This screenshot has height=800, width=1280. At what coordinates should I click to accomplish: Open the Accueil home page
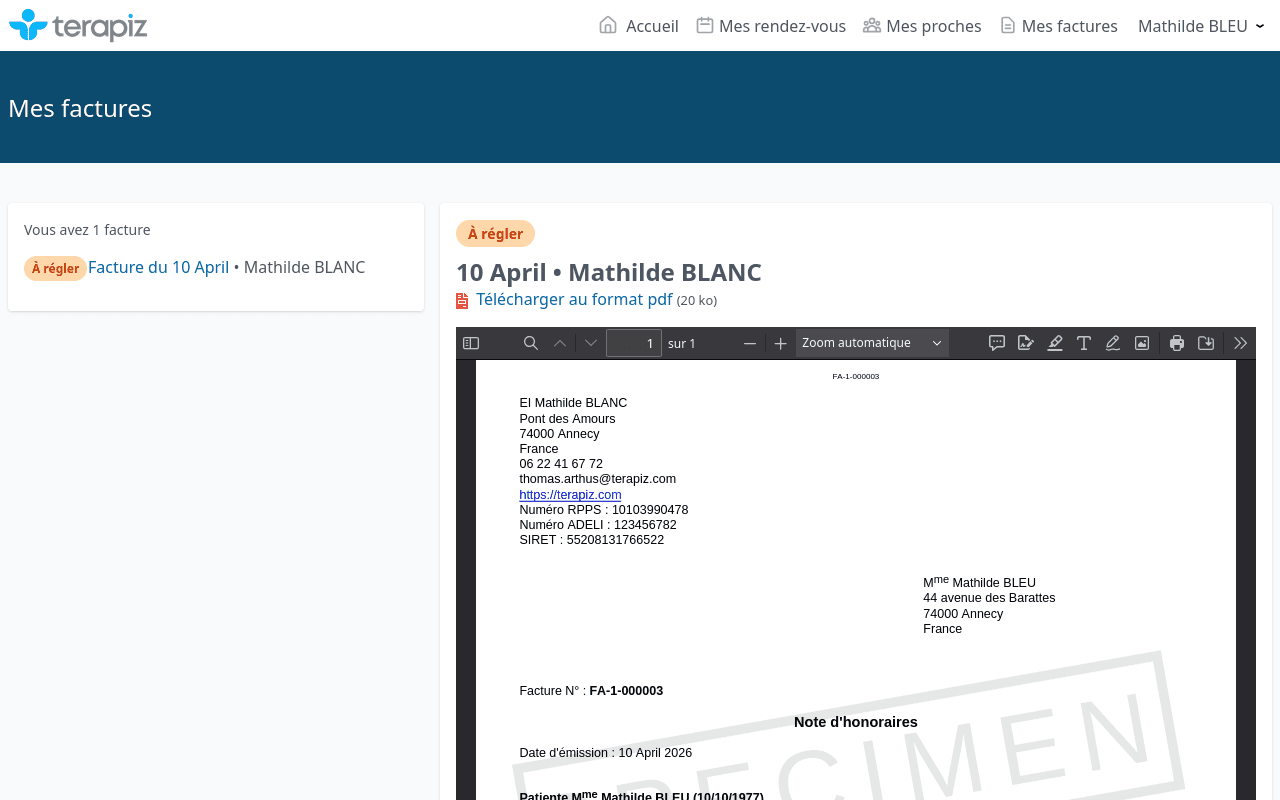pyautogui.click(x=639, y=26)
